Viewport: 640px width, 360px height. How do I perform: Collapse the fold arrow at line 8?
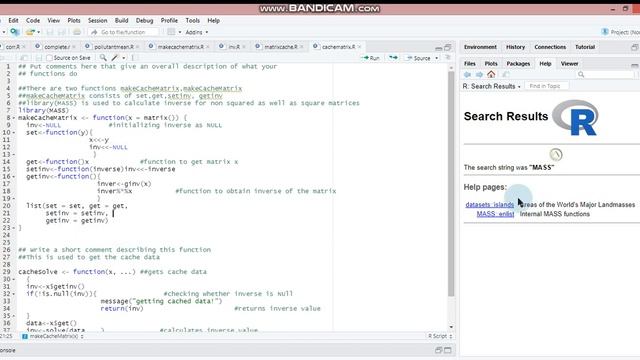tap(13, 118)
